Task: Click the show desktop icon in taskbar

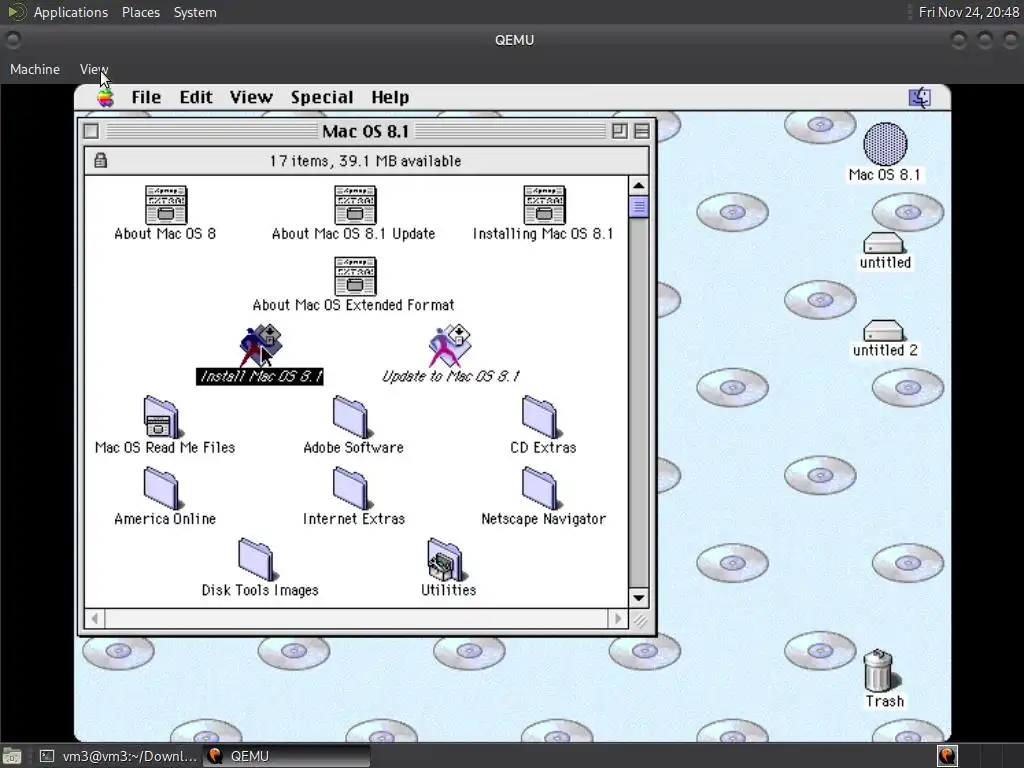Action: tap(12, 756)
